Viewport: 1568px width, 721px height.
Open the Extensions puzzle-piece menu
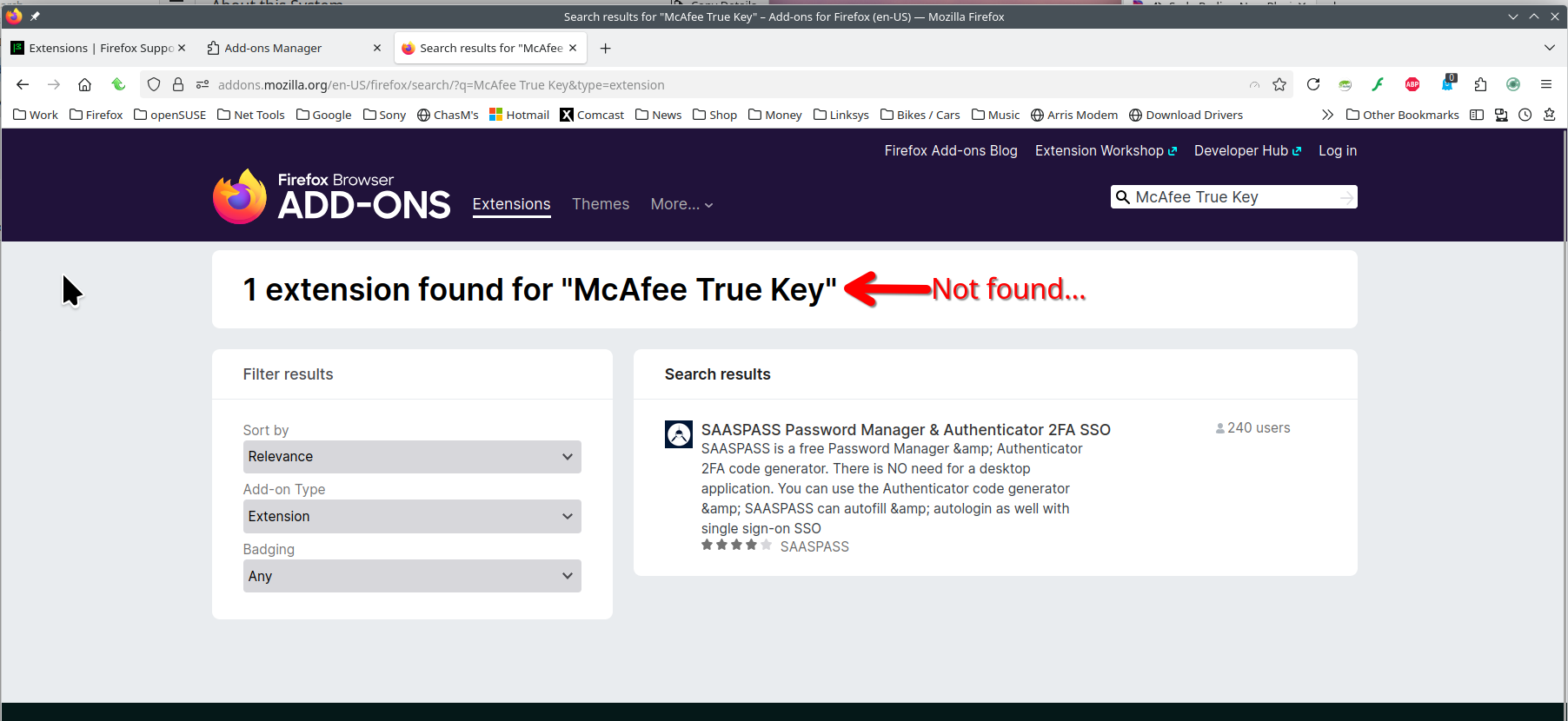tap(1481, 84)
